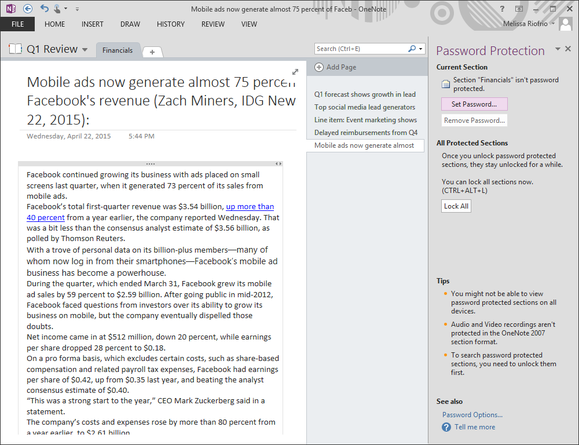Close the Password Protection pane
This screenshot has height=445, width=579.
(568, 49)
